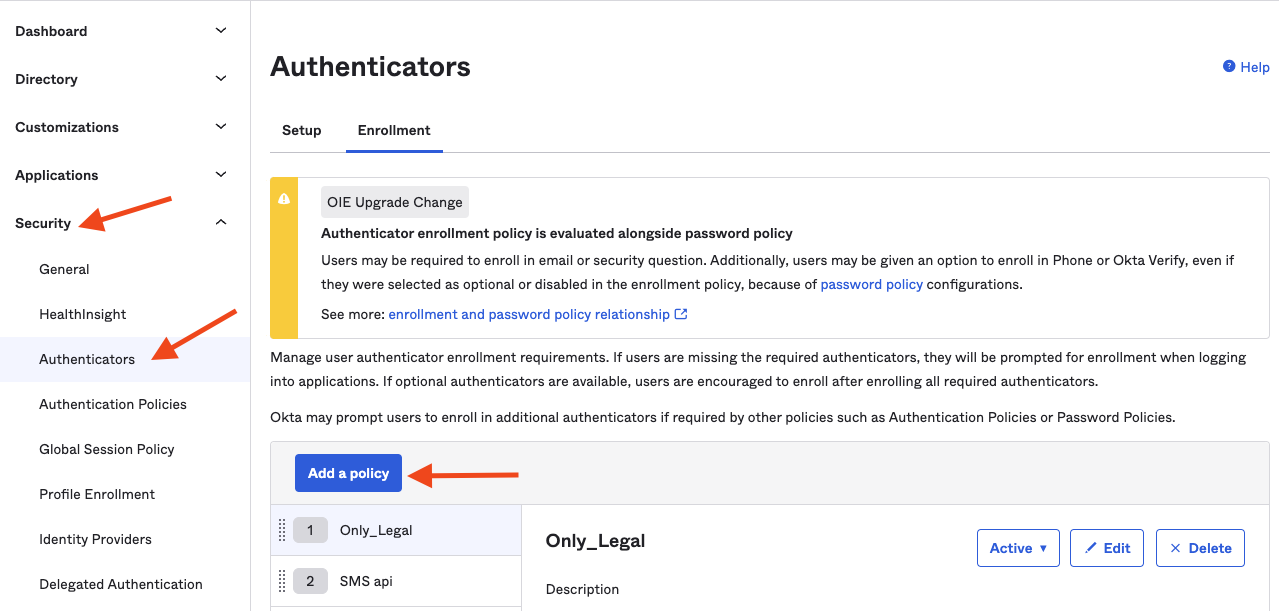Click the drag handle beside SMS api policy
The height and width of the screenshot is (611, 1279).
pyautogui.click(x=283, y=580)
